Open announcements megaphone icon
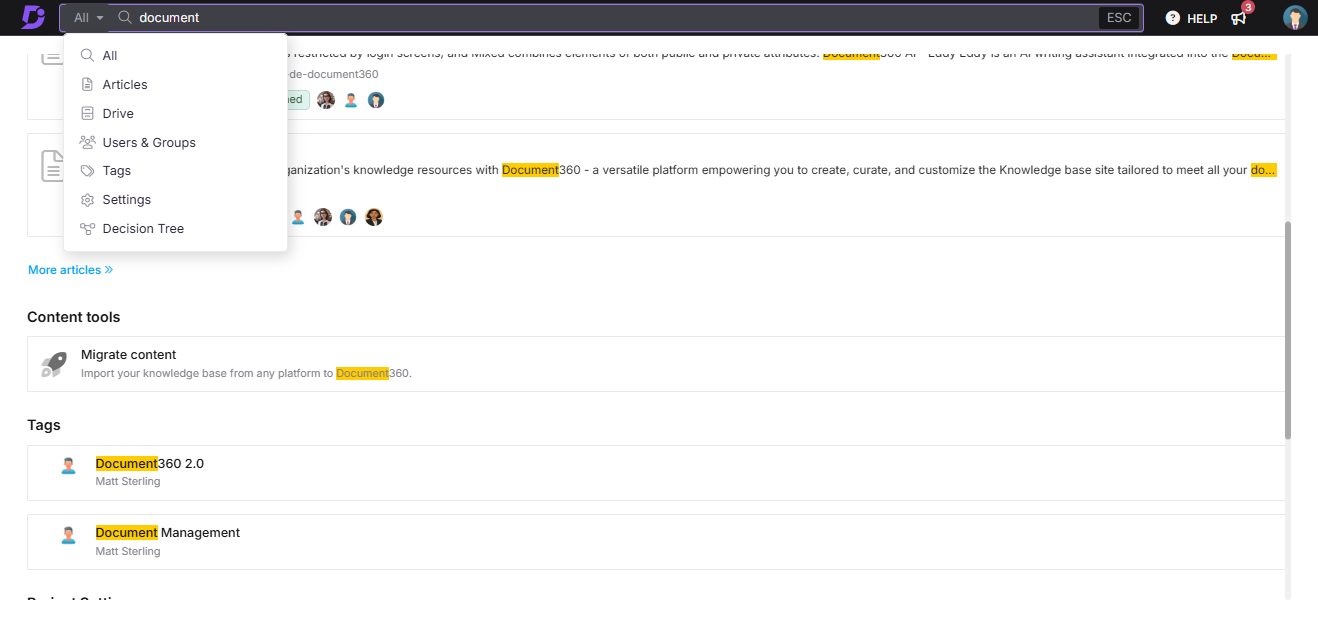 [1238, 18]
